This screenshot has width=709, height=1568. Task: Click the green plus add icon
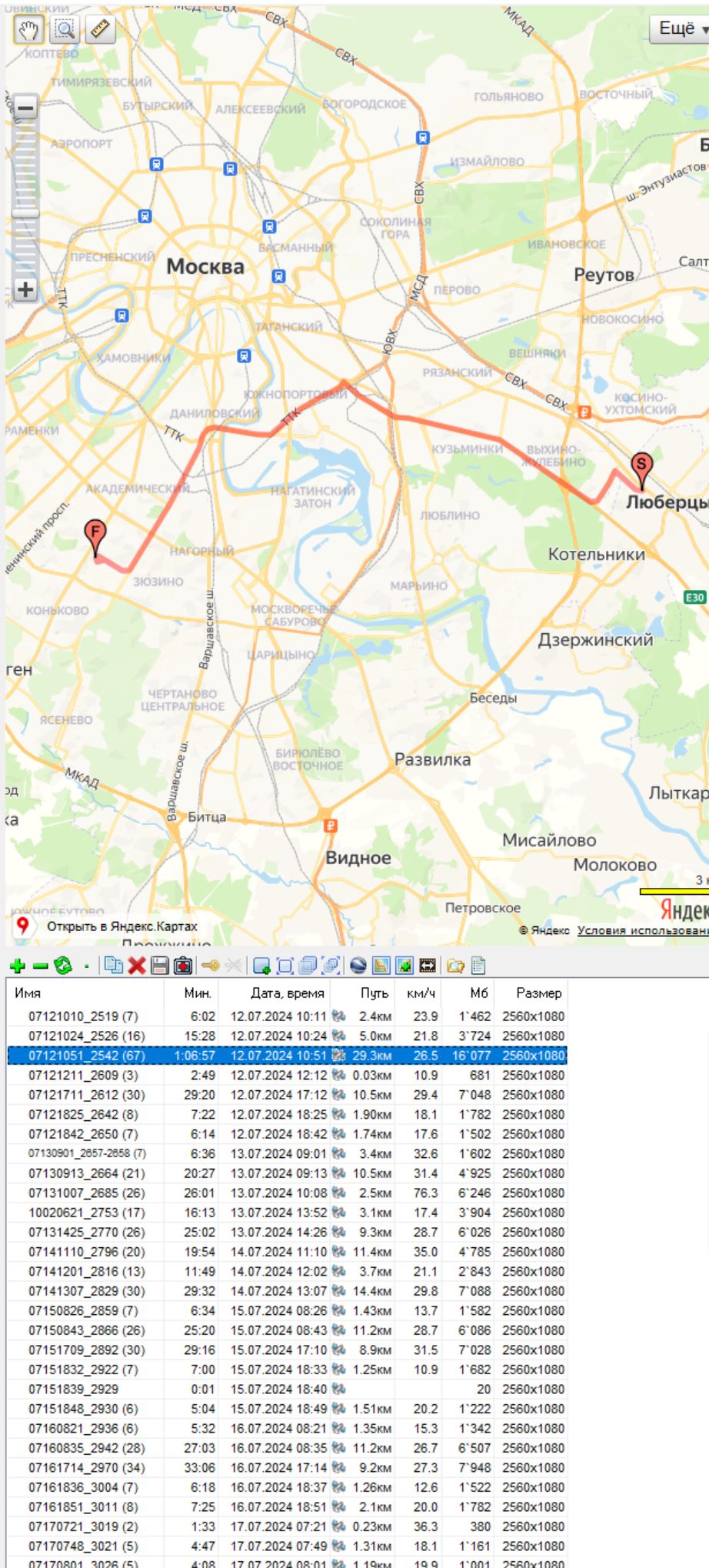(x=18, y=966)
